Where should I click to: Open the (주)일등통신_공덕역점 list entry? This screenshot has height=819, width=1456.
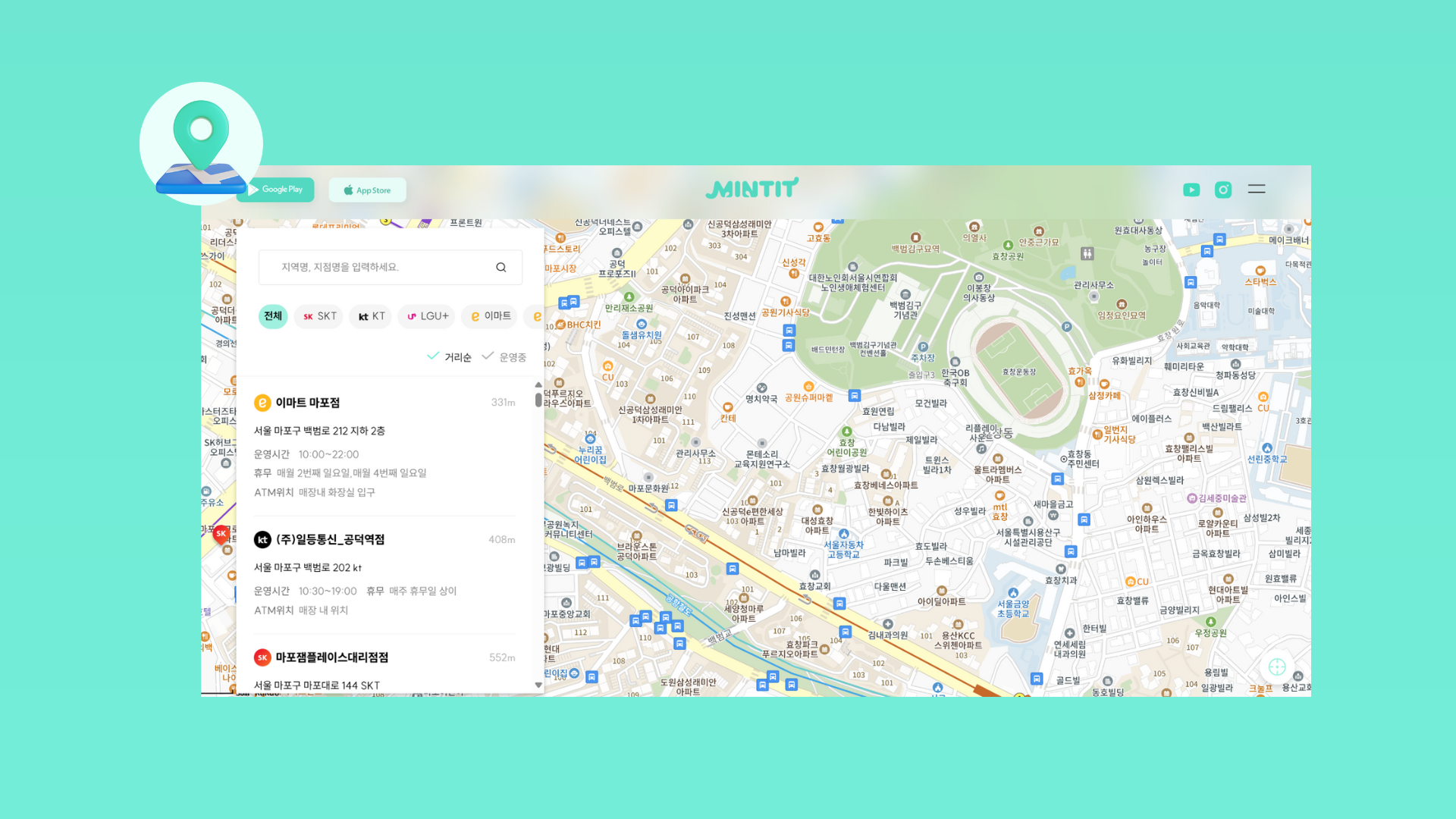click(384, 574)
